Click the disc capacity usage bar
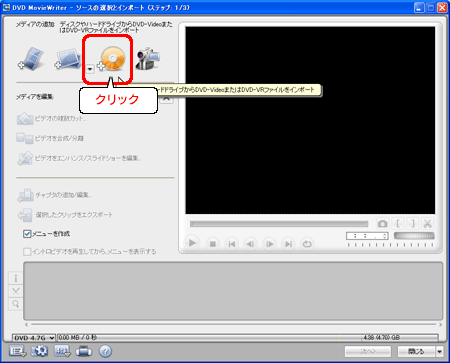450x363 pixels. click(248, 338)
